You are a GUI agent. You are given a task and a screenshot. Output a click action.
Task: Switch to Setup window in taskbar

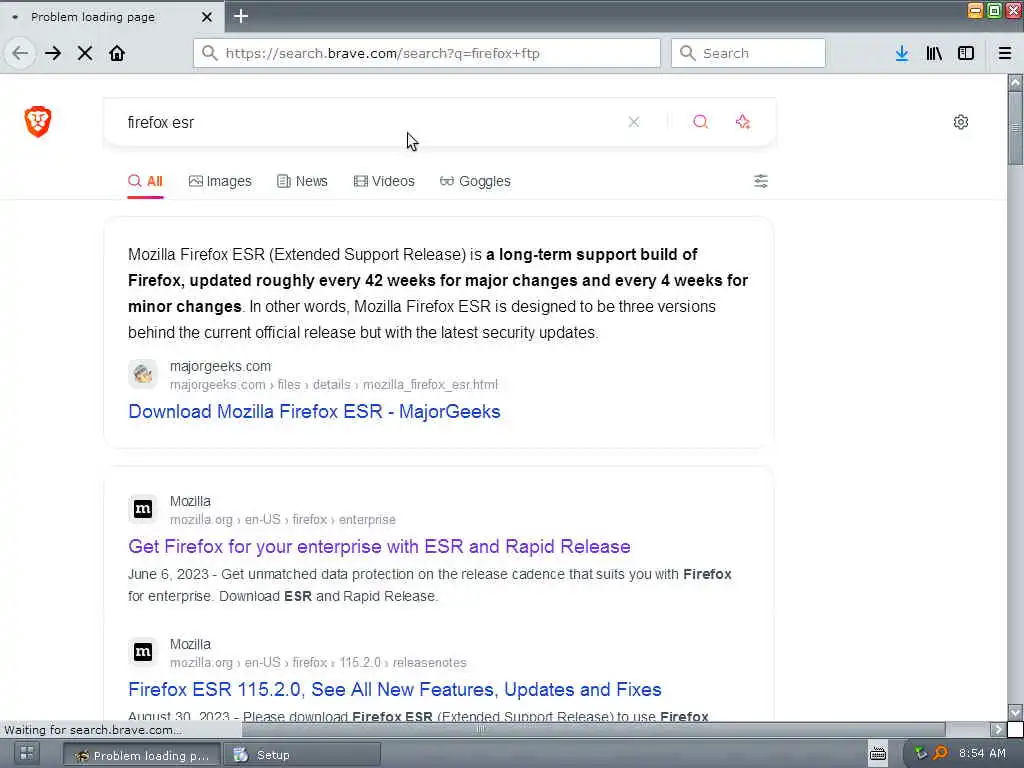tap(302, 755)
